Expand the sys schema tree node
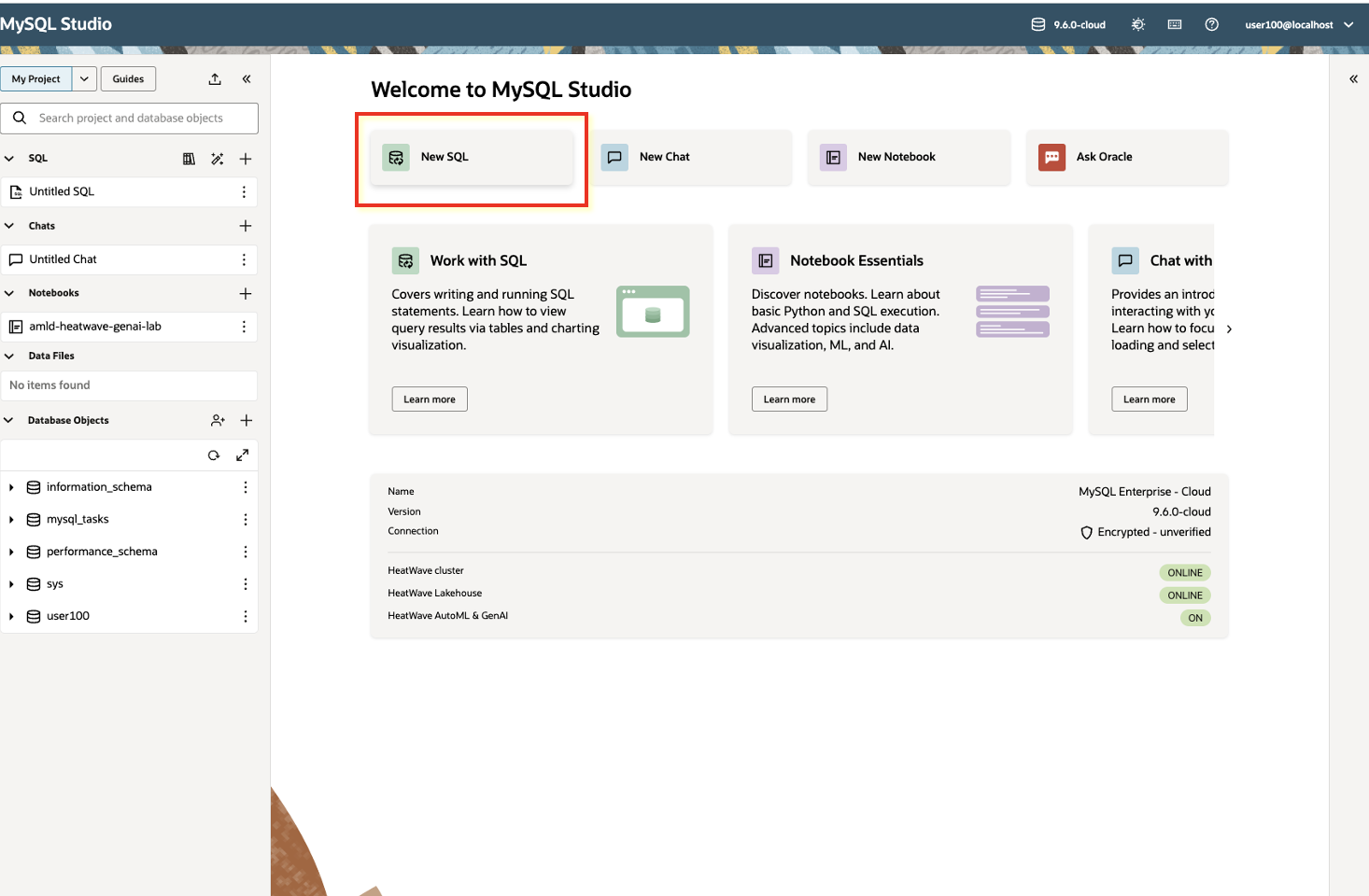The width and height of the screenshot is (1369, 896). coord(11,584)
